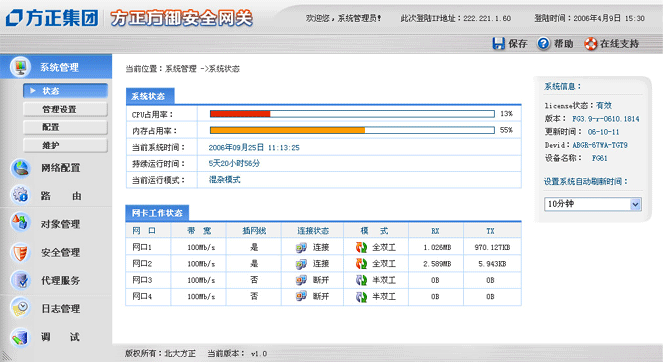Click full-duplex mode icon for 网口2
663x362 pixels.
[x=361, y=264]
